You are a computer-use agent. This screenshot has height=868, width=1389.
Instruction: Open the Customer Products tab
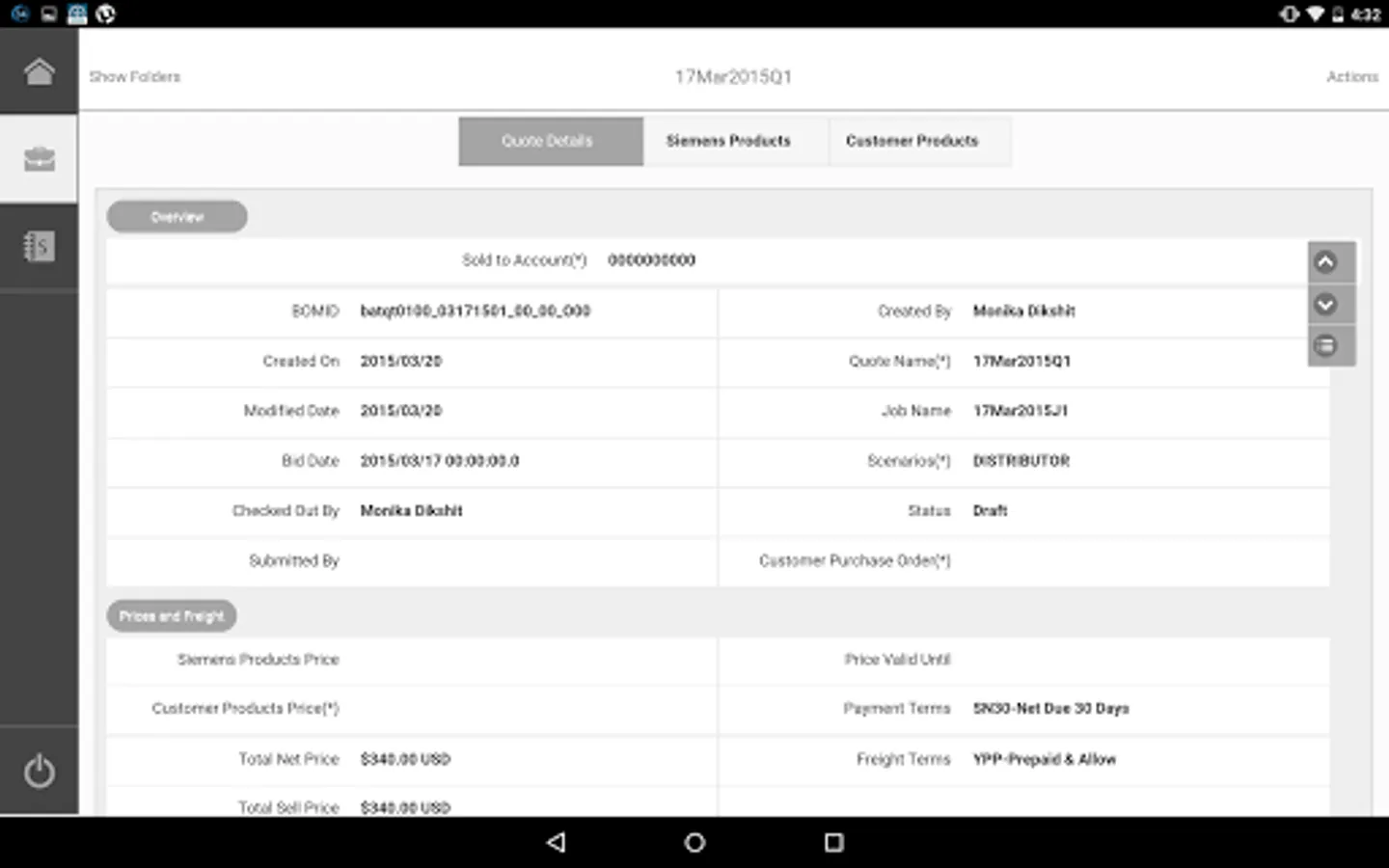click(918, 141)
